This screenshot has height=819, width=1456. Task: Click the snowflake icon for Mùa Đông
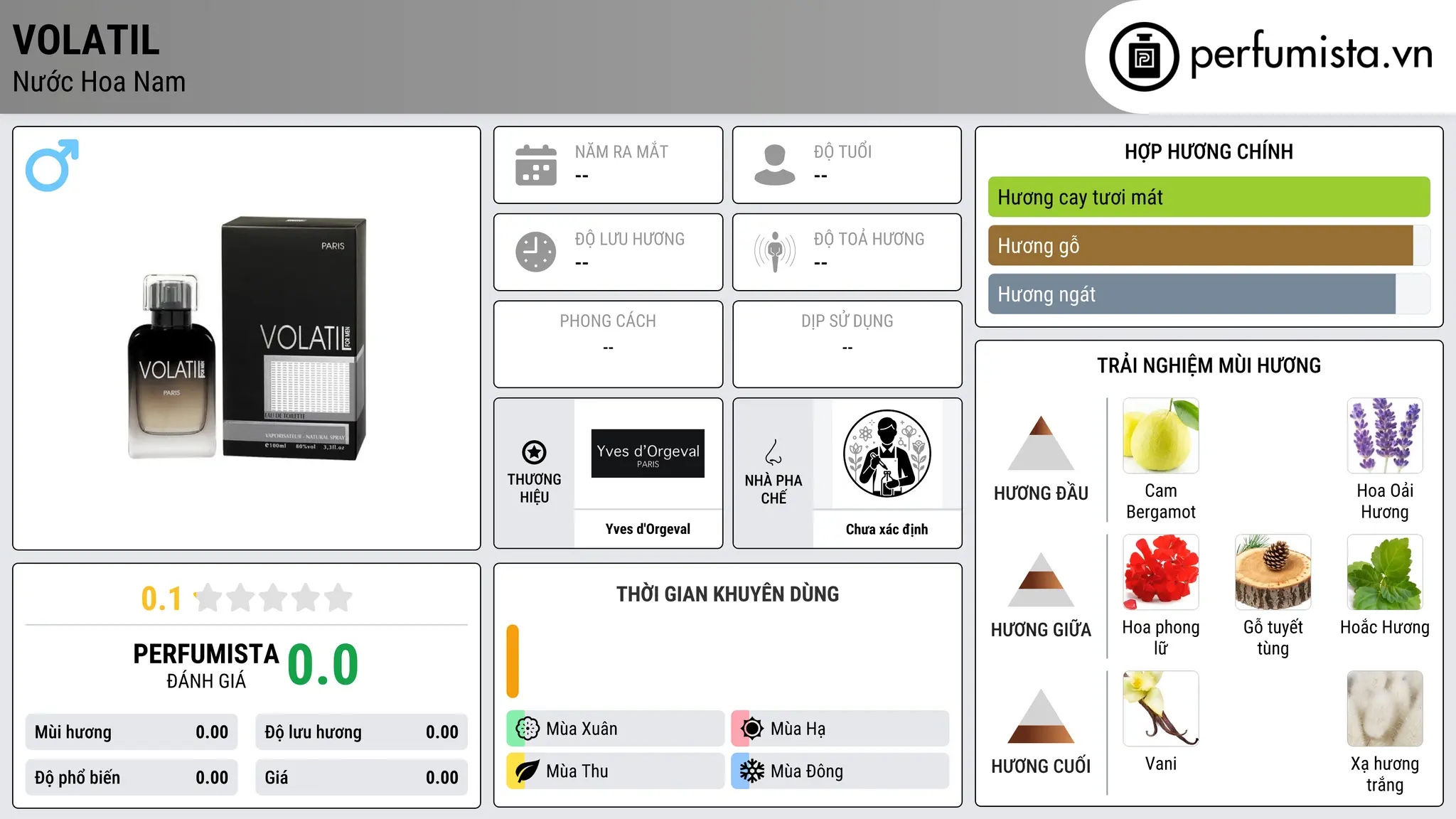pos(752,771)
